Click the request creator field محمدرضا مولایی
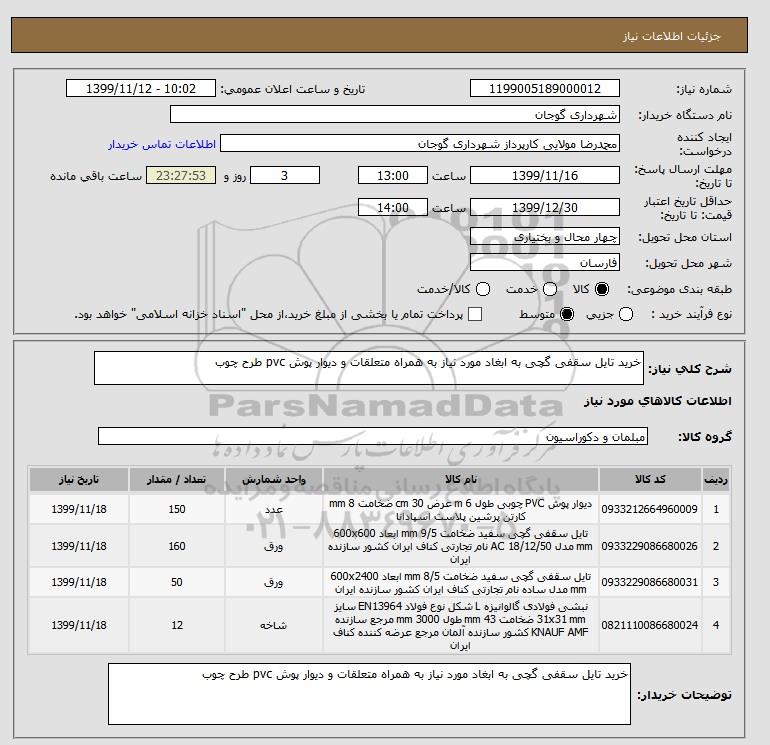 pyautogui.click(x=420, y=144)
